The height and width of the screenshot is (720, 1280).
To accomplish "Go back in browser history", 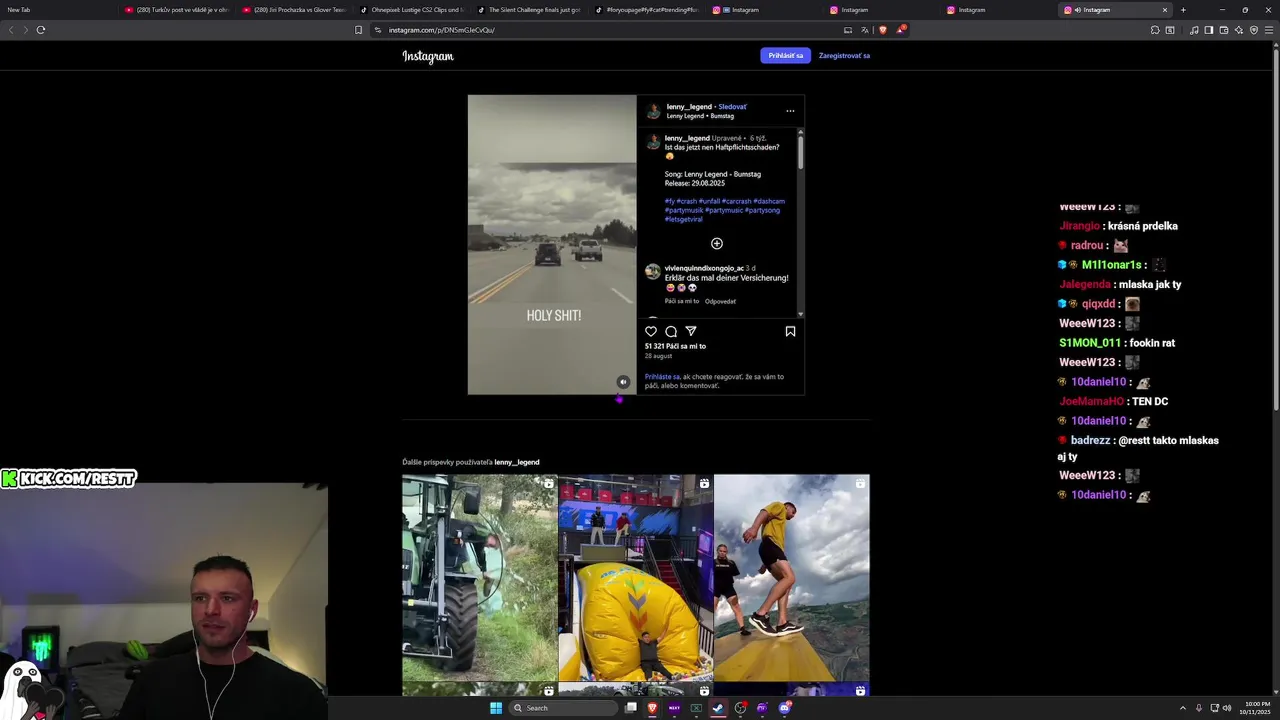I will click(x=11, y=30).
